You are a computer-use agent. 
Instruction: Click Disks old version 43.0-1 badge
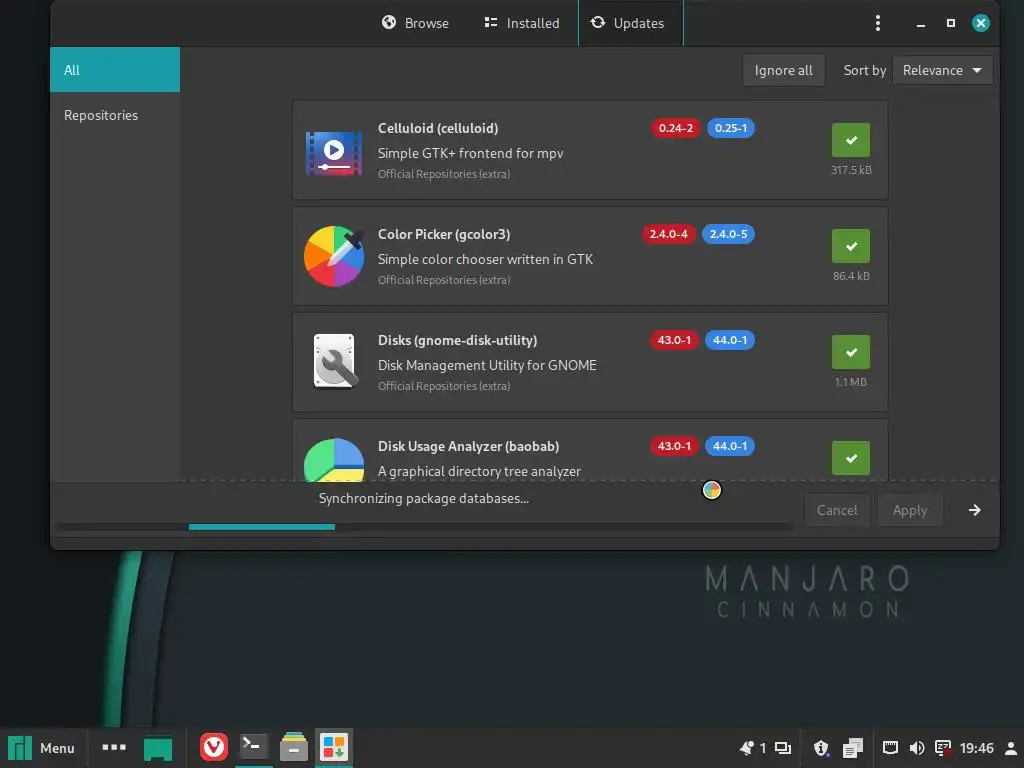point(674,340)
